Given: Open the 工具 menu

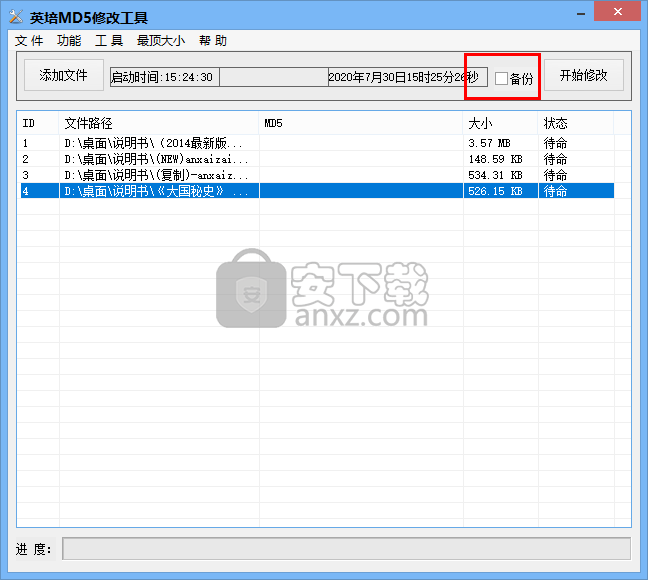Looking at the screenshot, I should click(x=109, y=41).
